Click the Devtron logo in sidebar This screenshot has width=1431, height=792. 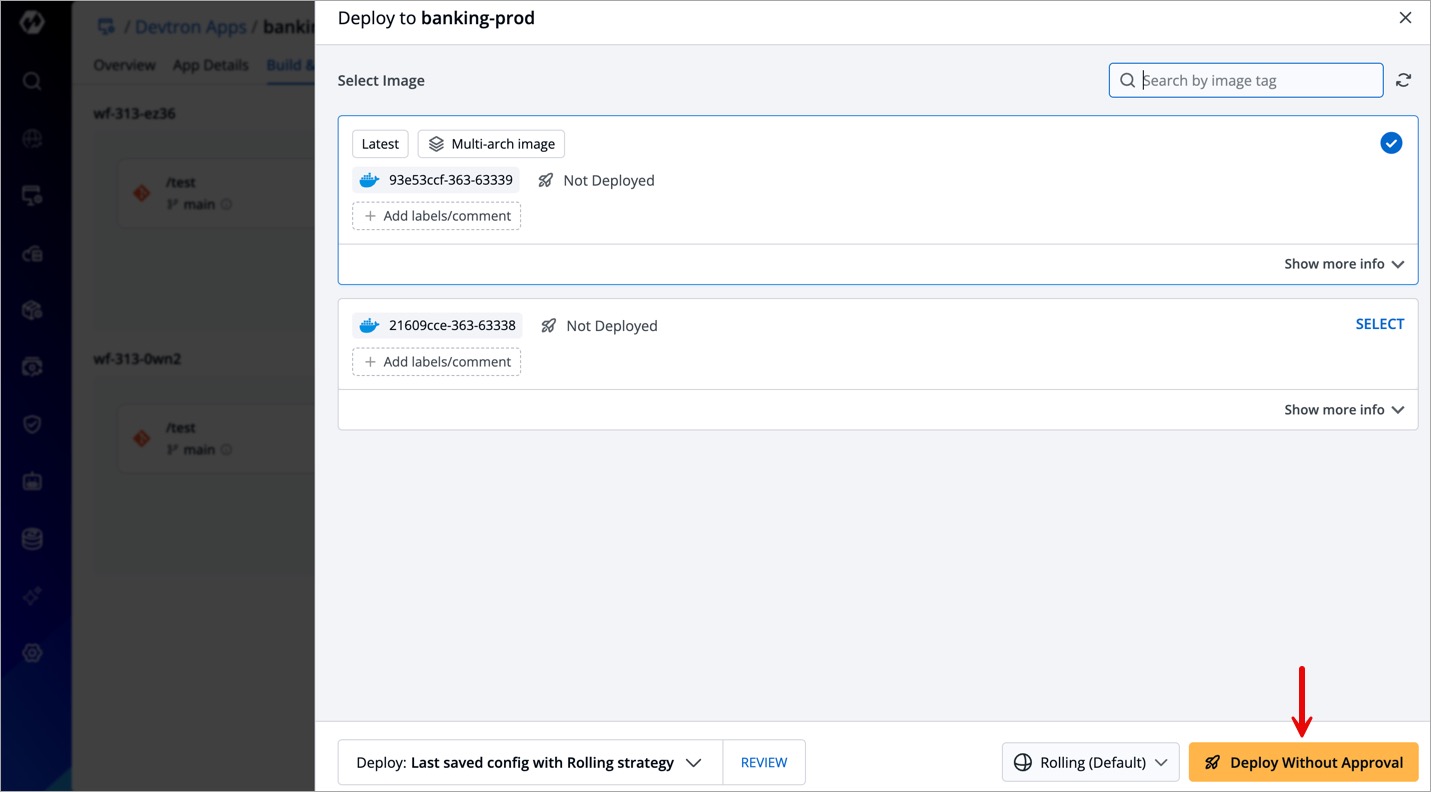(x=32, y=23)
